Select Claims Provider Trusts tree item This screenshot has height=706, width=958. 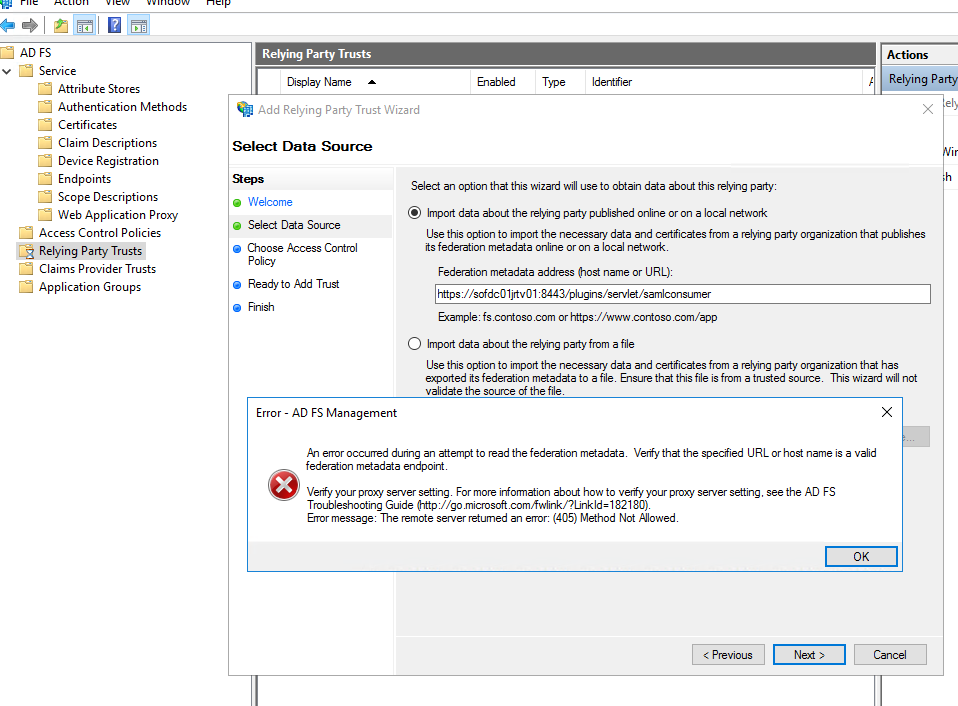97,269
